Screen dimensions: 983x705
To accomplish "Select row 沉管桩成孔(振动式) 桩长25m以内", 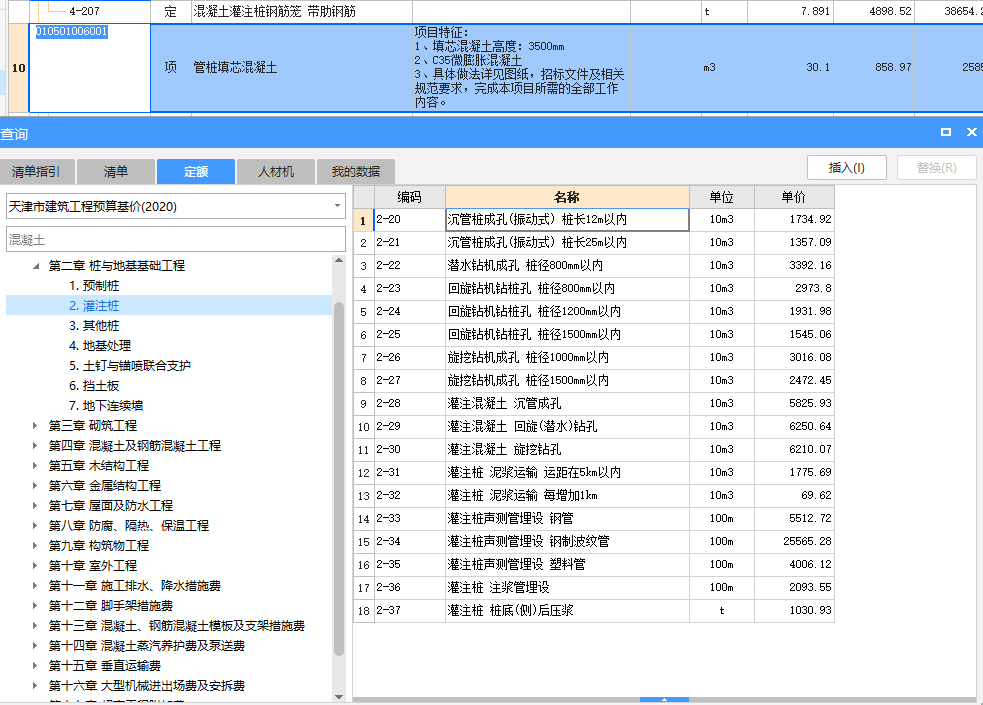I will tap(594, 243).
